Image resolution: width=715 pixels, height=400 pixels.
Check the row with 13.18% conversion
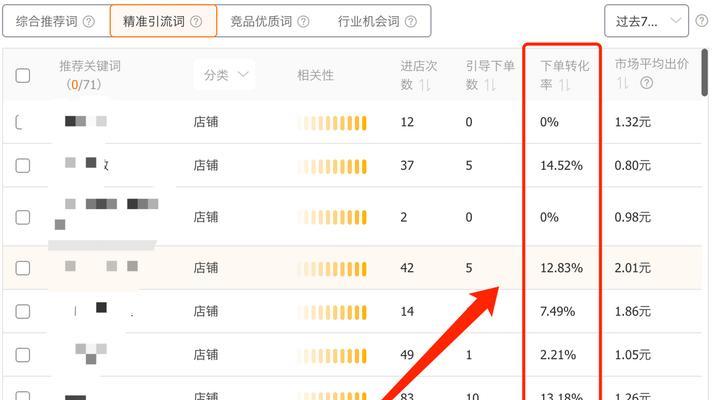23,395
